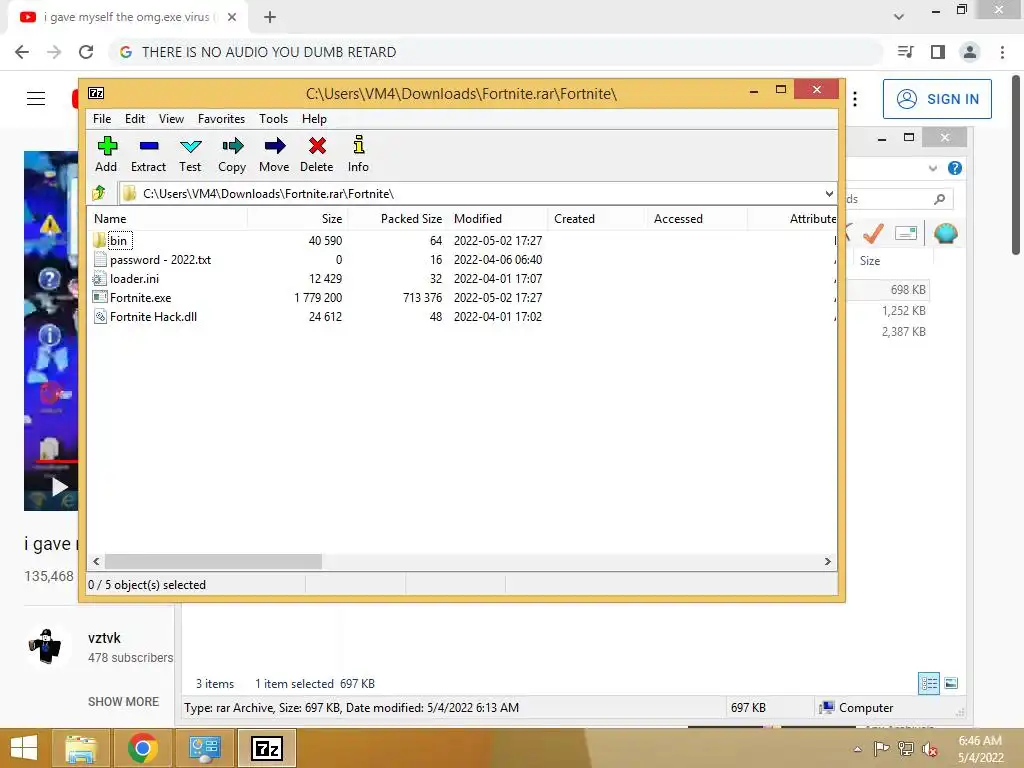1024x768 pixels.
Task: Reload the Chrome page
Action: click(x=86, y=52)
